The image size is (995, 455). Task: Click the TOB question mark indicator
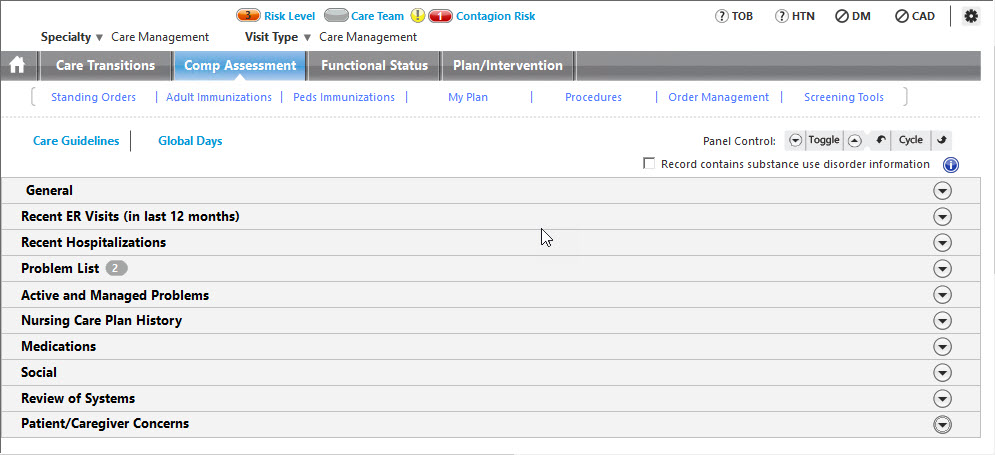tap(722, 16)
